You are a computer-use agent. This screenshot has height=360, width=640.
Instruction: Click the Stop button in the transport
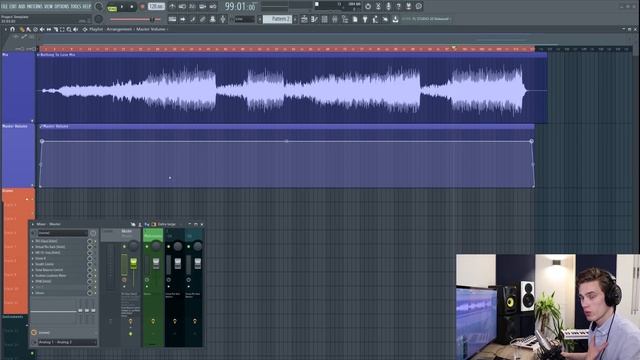pyautogui.click(x=132, y=7)
